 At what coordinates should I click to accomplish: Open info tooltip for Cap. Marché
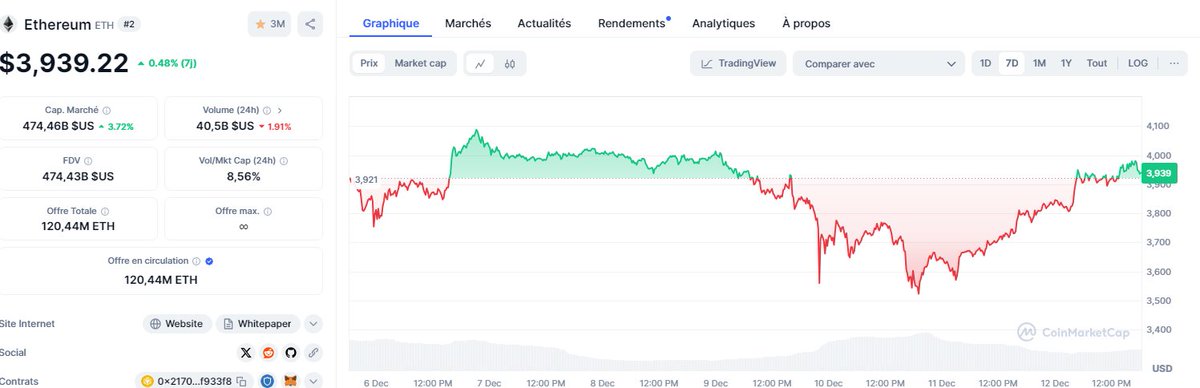pos(107,111)
